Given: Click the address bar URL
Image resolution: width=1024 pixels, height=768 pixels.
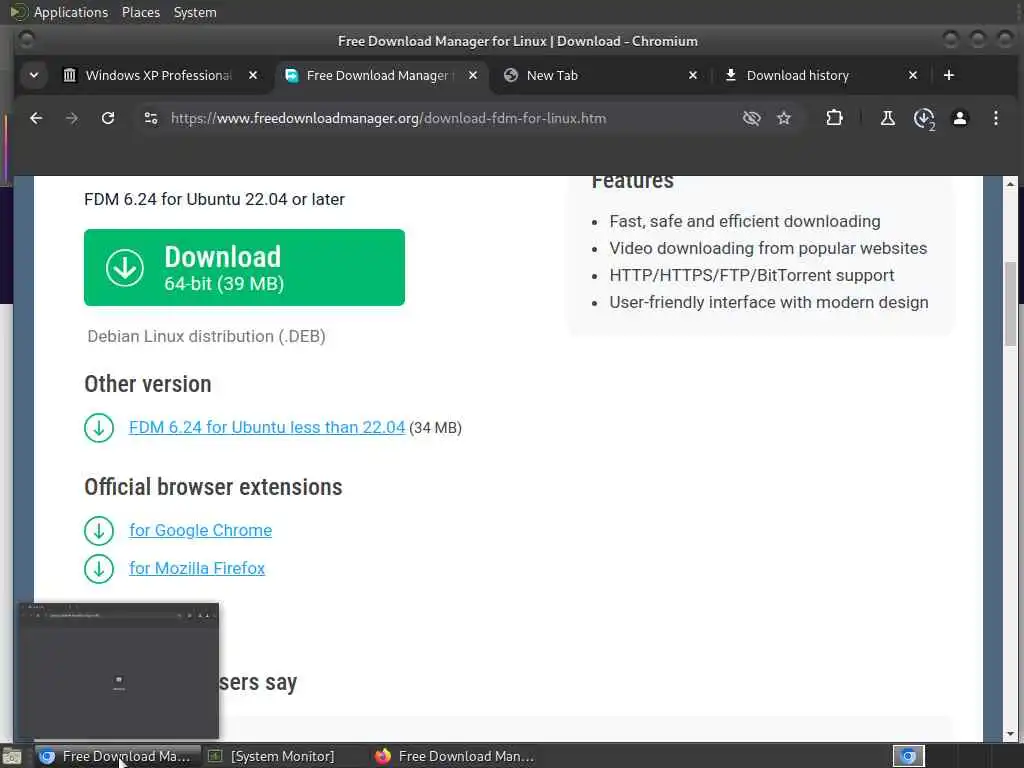Looking at the screenshot, I should pos(389,118).
